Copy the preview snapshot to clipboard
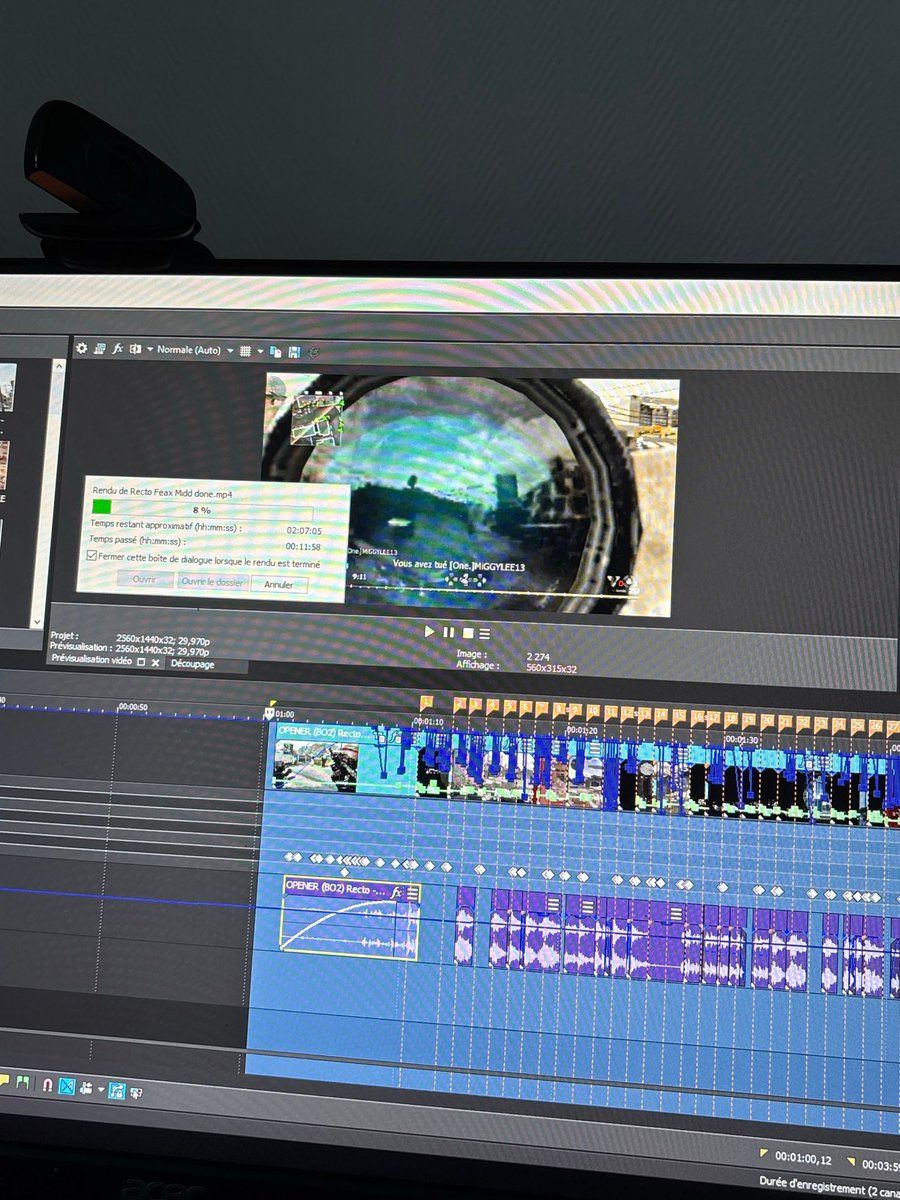The image size is (900, 1200). pyautogui.click(x=275, y=351)
